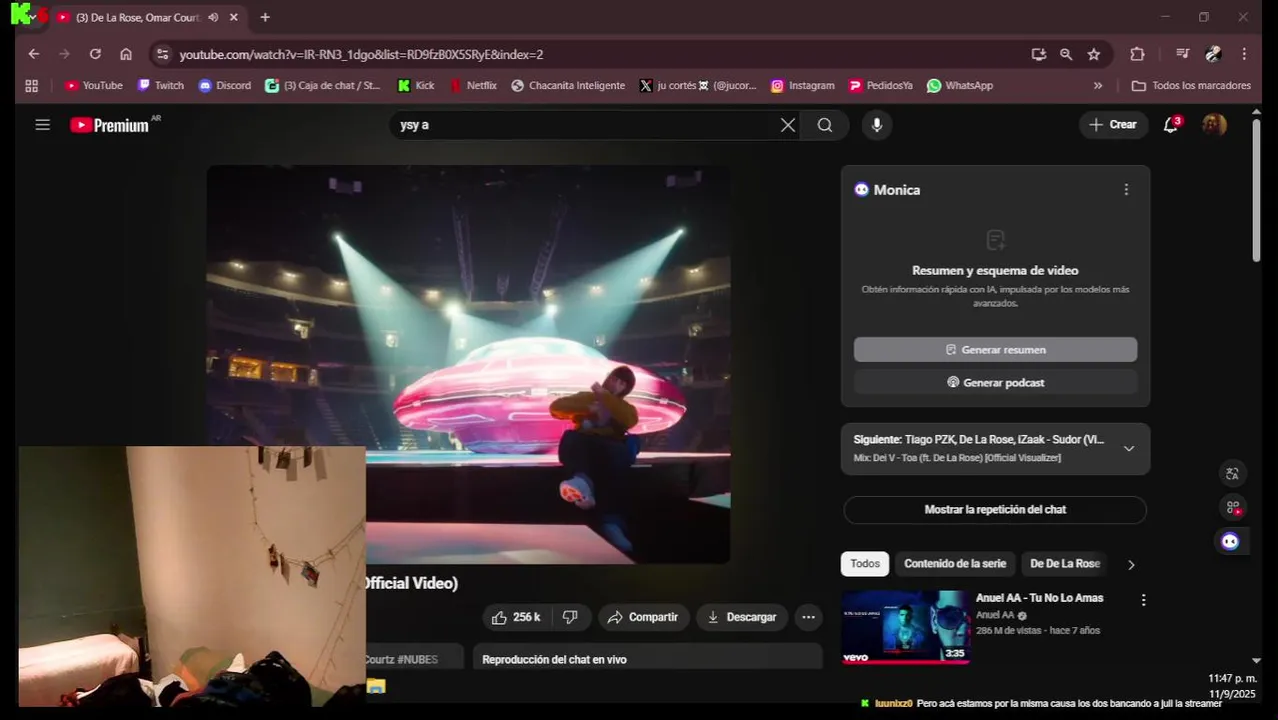This screenshot has width=1278, height=720.
Task: Open Kick bookmark
Action: click(416, 86)
